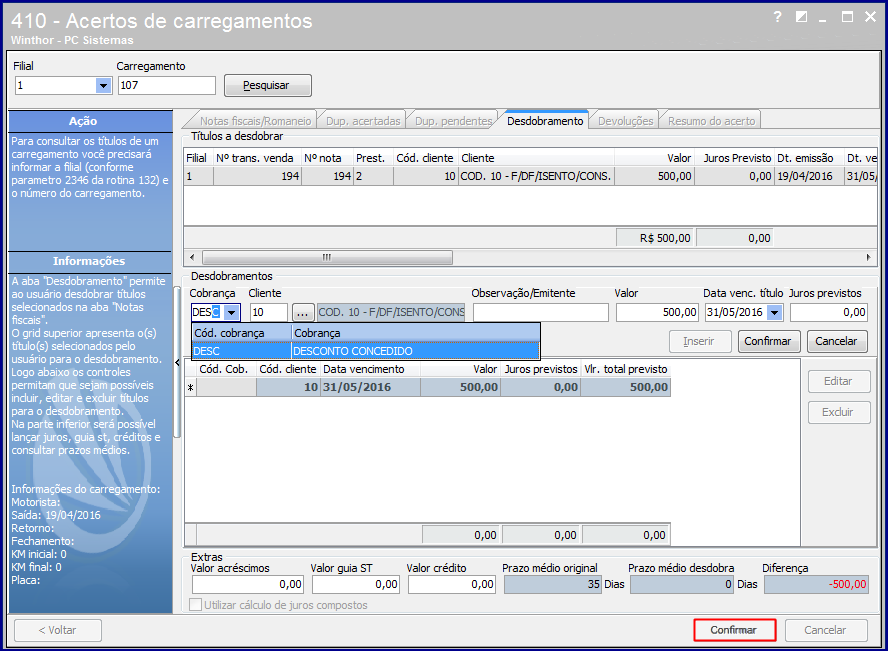Click the Editar button
This screenshot has width=888, height=651.
point(838,382)
